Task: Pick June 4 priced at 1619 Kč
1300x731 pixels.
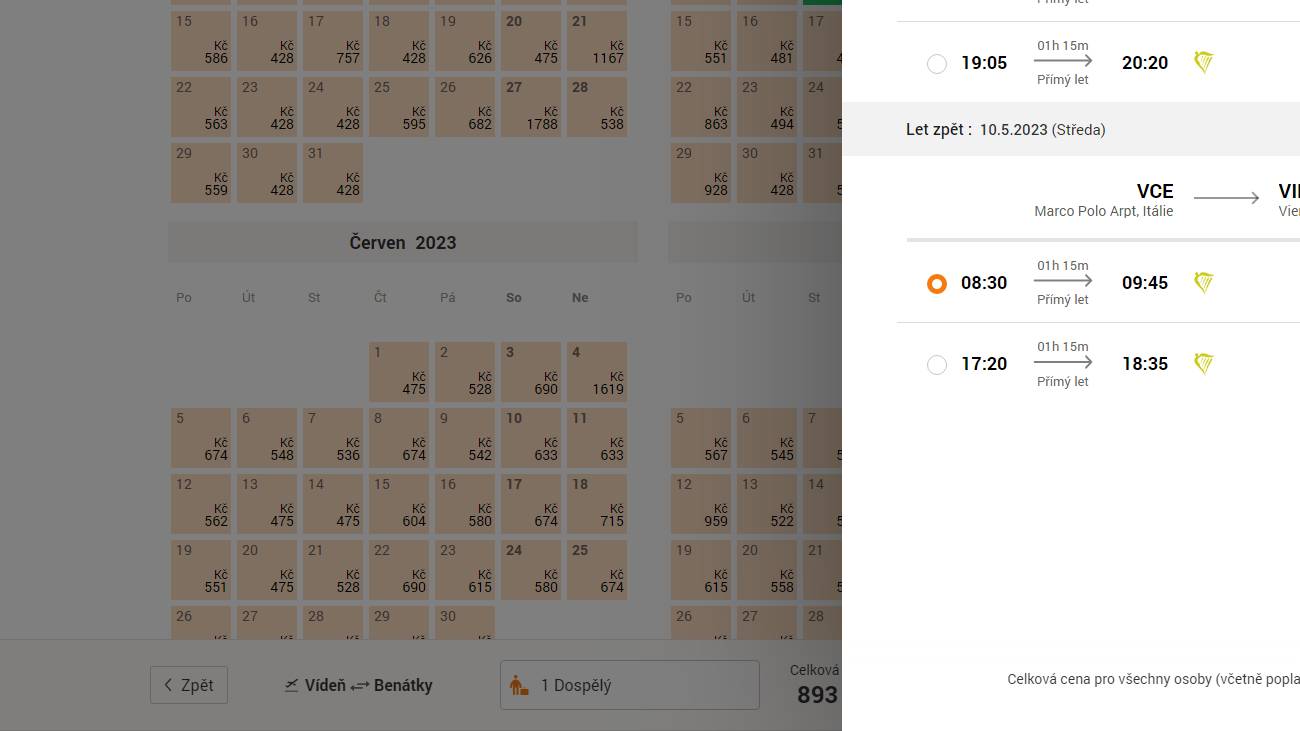Action: 597,372
